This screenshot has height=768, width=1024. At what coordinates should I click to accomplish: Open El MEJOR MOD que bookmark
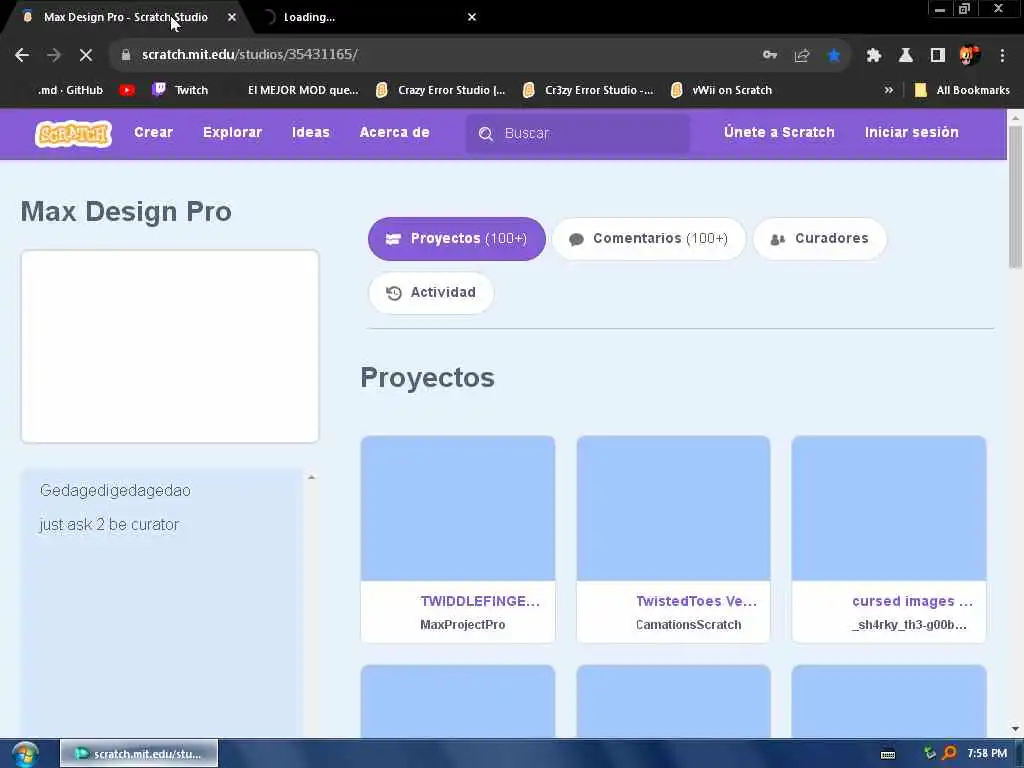(x=303, y=90)
